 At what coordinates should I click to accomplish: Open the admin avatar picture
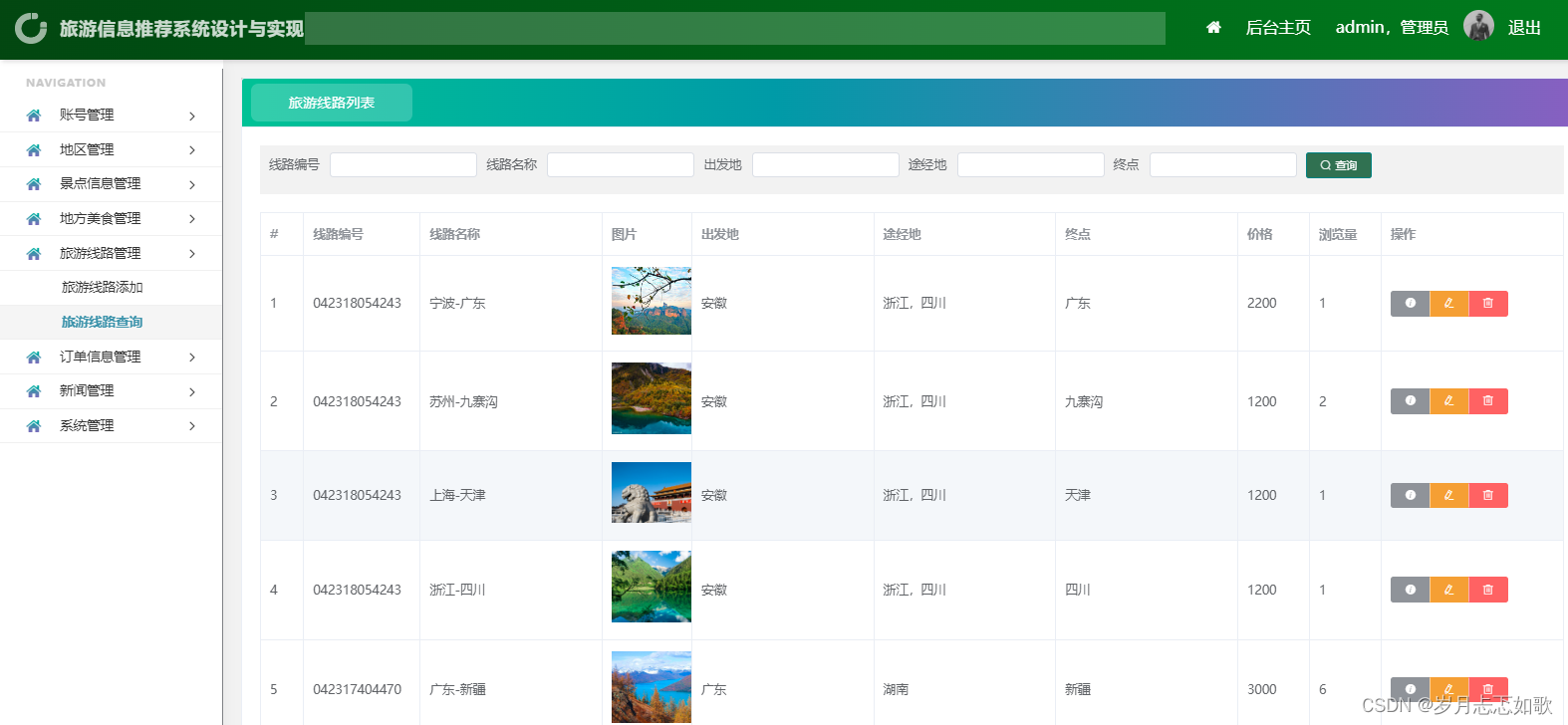pos(1478,26)
